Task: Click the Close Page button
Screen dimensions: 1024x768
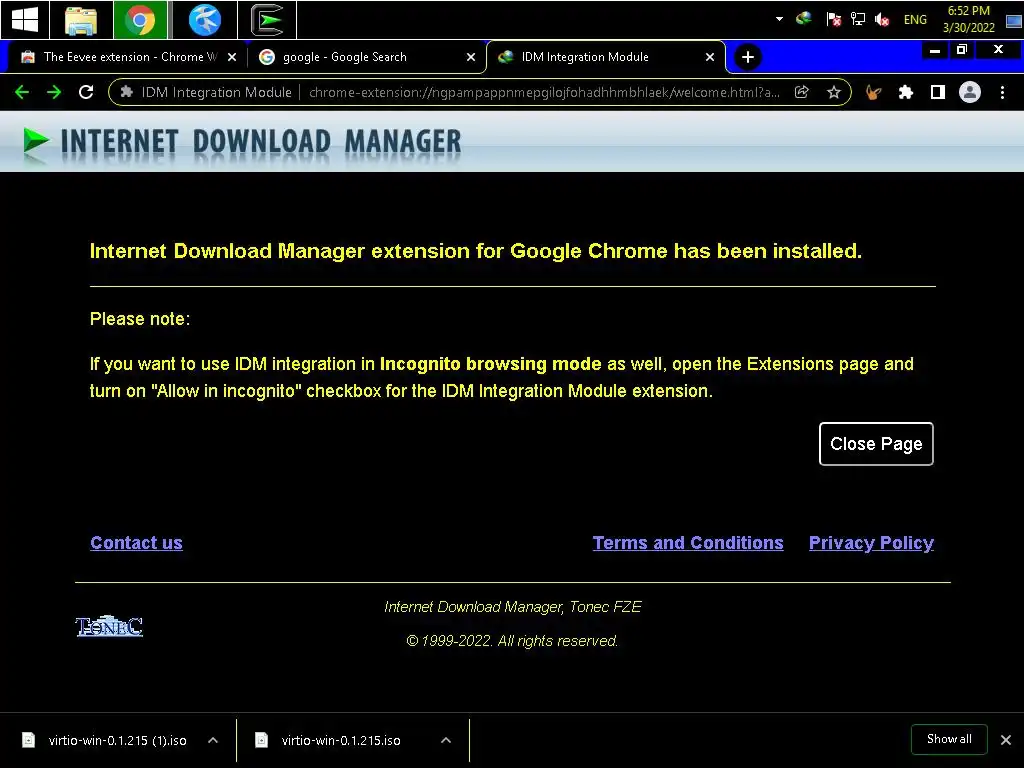Action: (876, 444)
